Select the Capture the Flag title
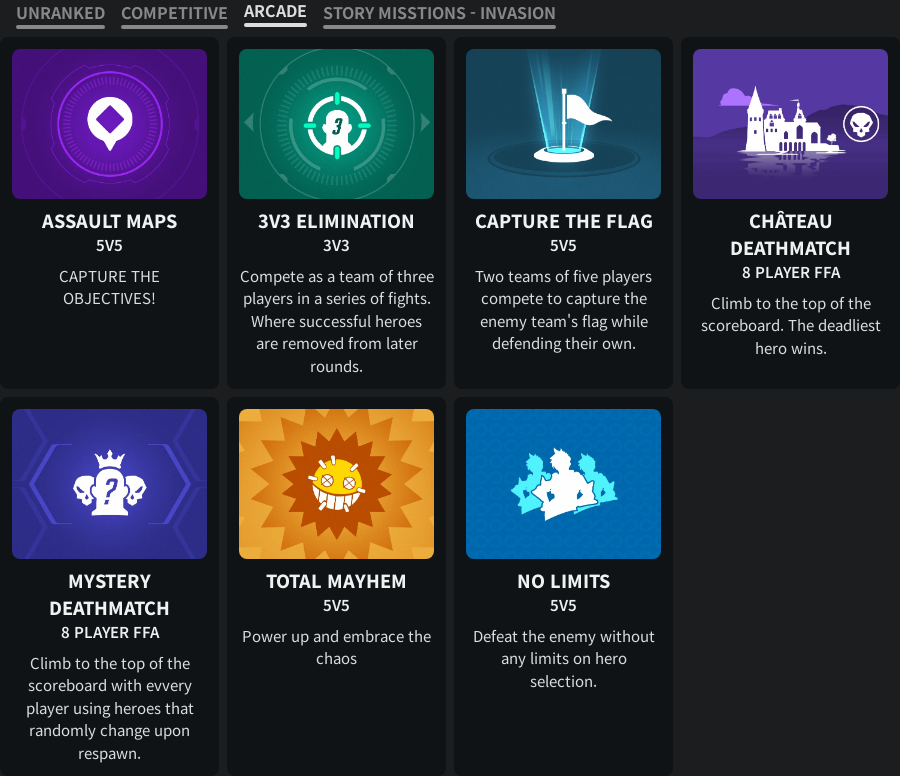The image size is (900, 776). 564,222
